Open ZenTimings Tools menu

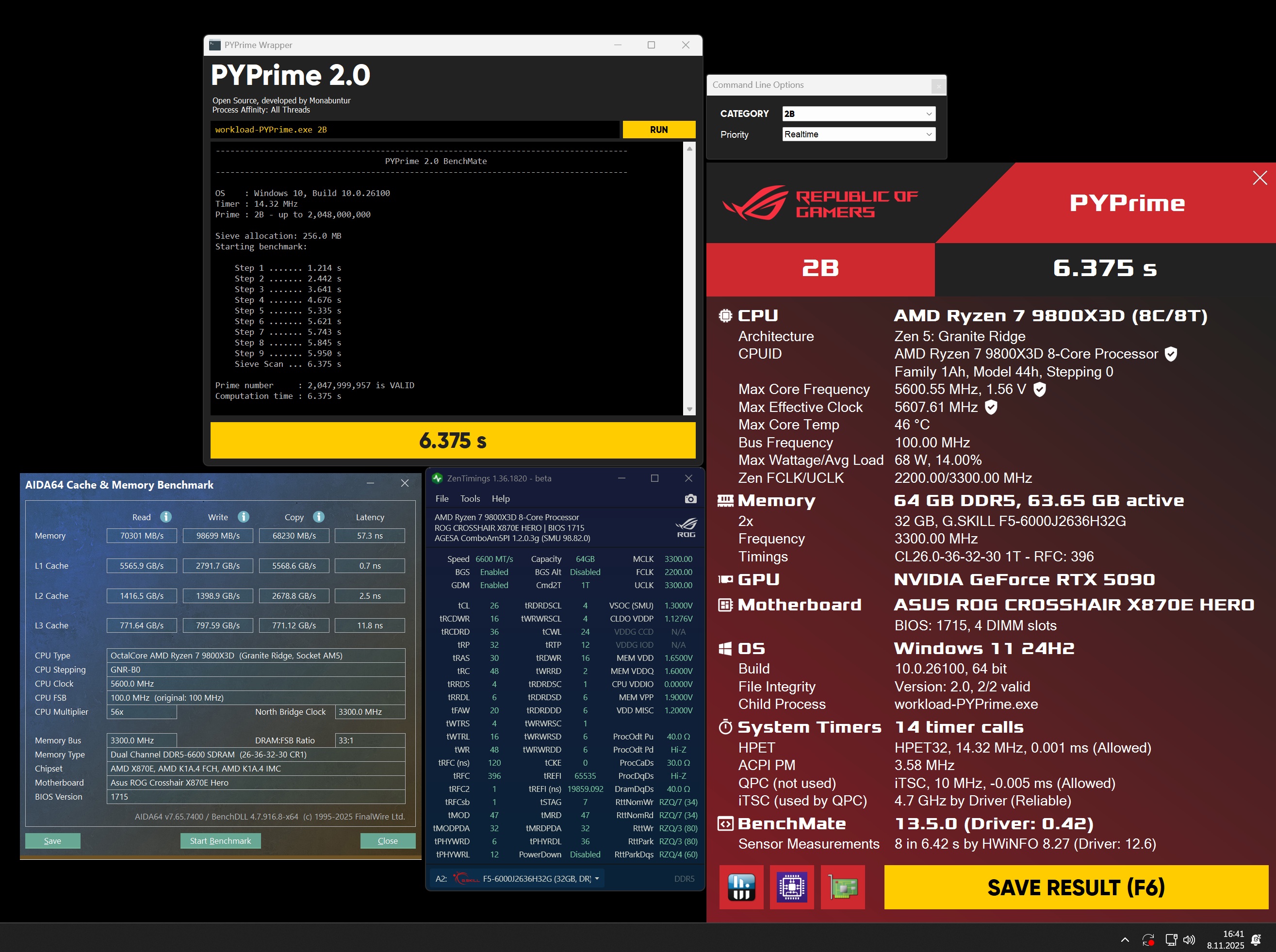(470, 498)
